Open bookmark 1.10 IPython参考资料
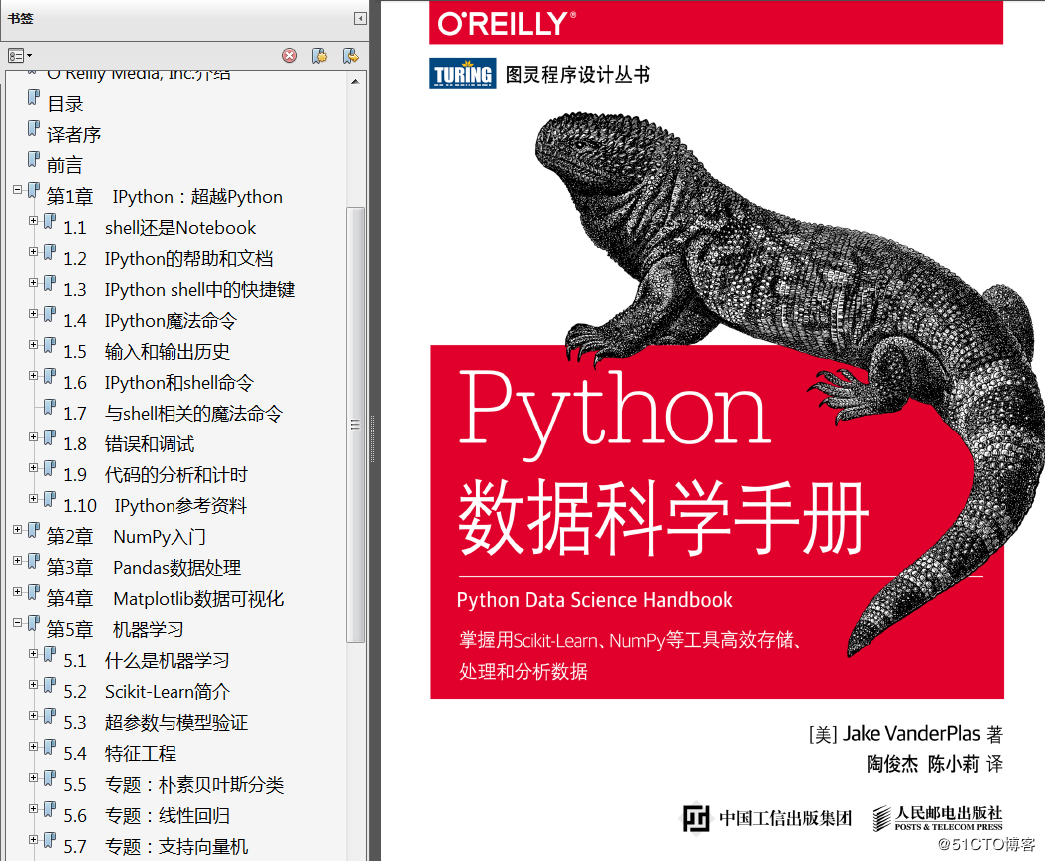 [155, 506]
